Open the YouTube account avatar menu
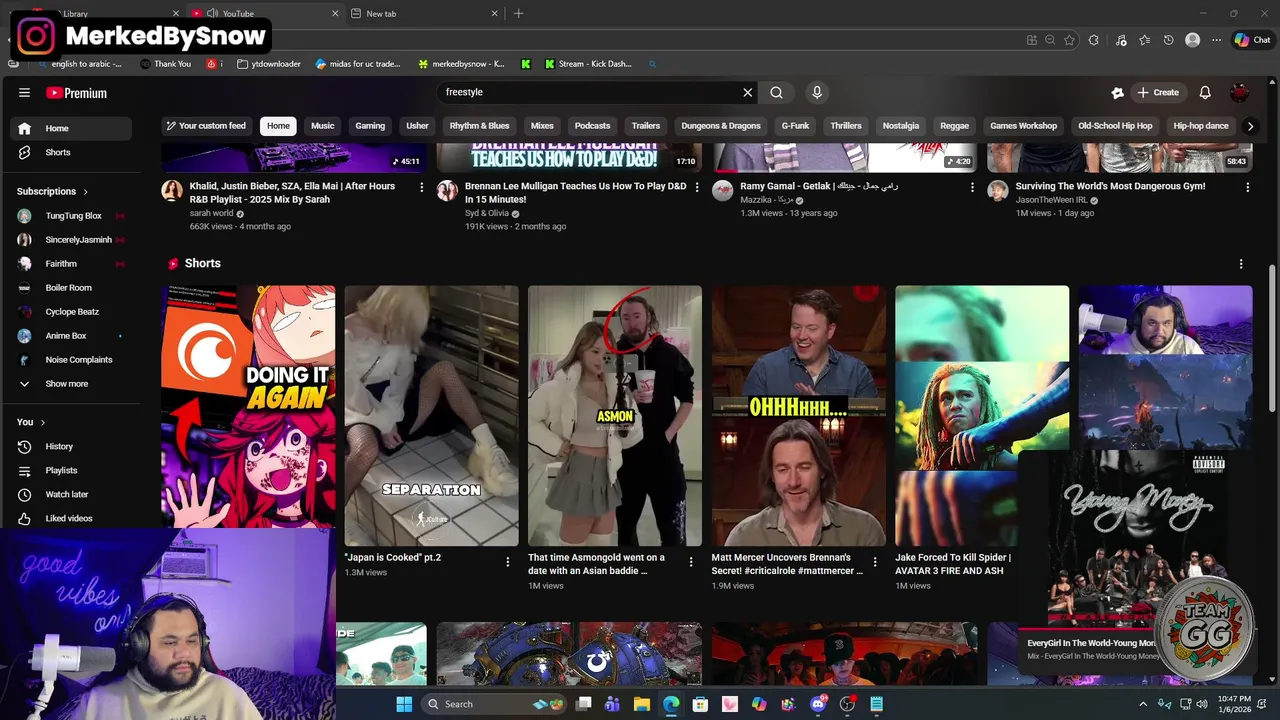Image resolution: width=1280 pixels, height=720 pixels. click(x=1240, y=92)
